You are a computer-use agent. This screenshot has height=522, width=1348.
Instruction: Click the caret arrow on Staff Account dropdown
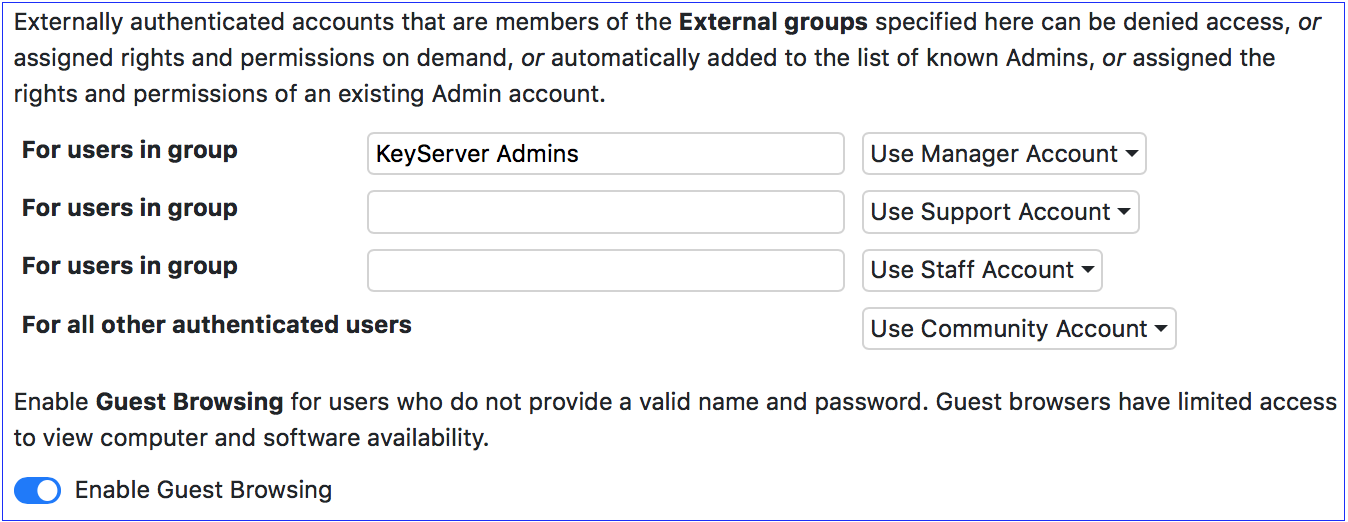[1087, 271]
